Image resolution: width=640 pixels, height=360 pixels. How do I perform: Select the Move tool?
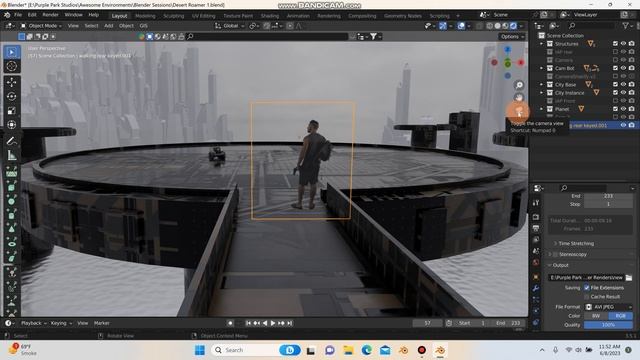(12, 82)
